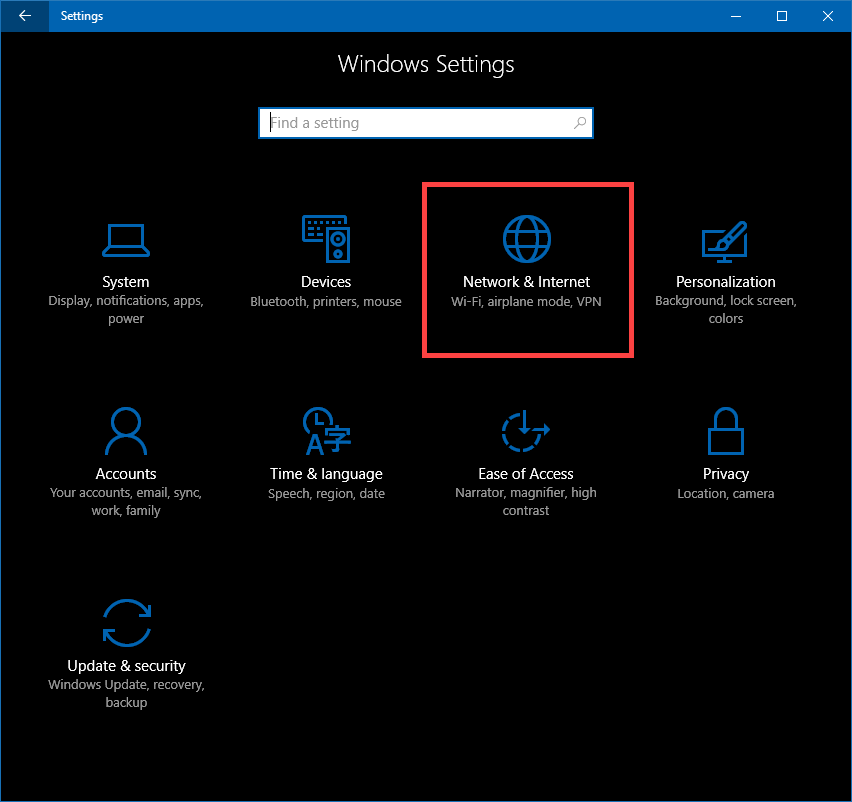Maximize the Settings window
Image resolution: width=852 pixels, height=802 pixels.
(782, 16)
